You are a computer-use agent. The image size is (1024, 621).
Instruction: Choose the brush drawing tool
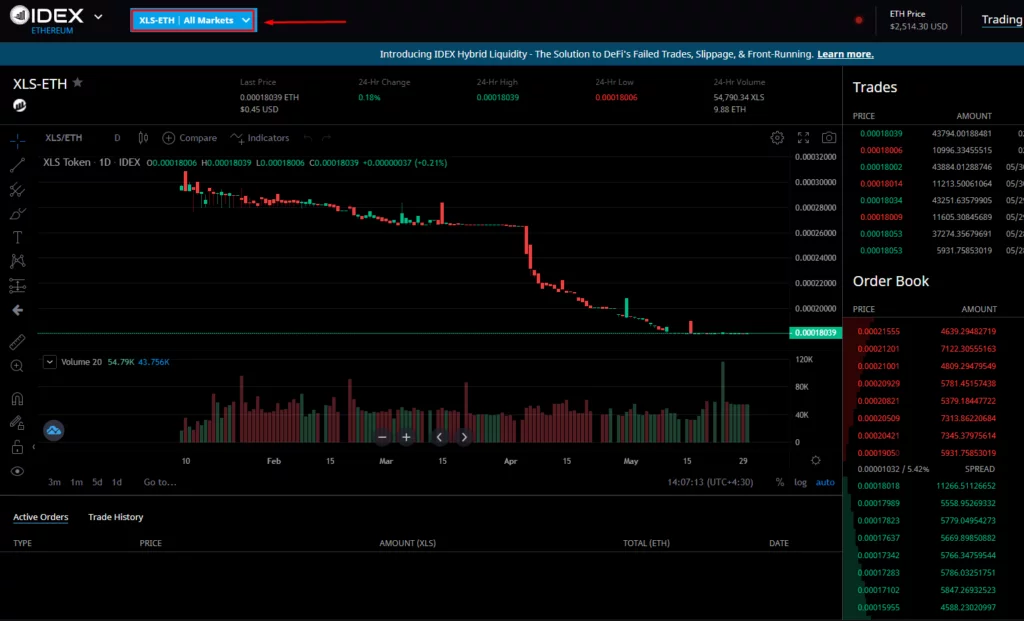[17, 213]
